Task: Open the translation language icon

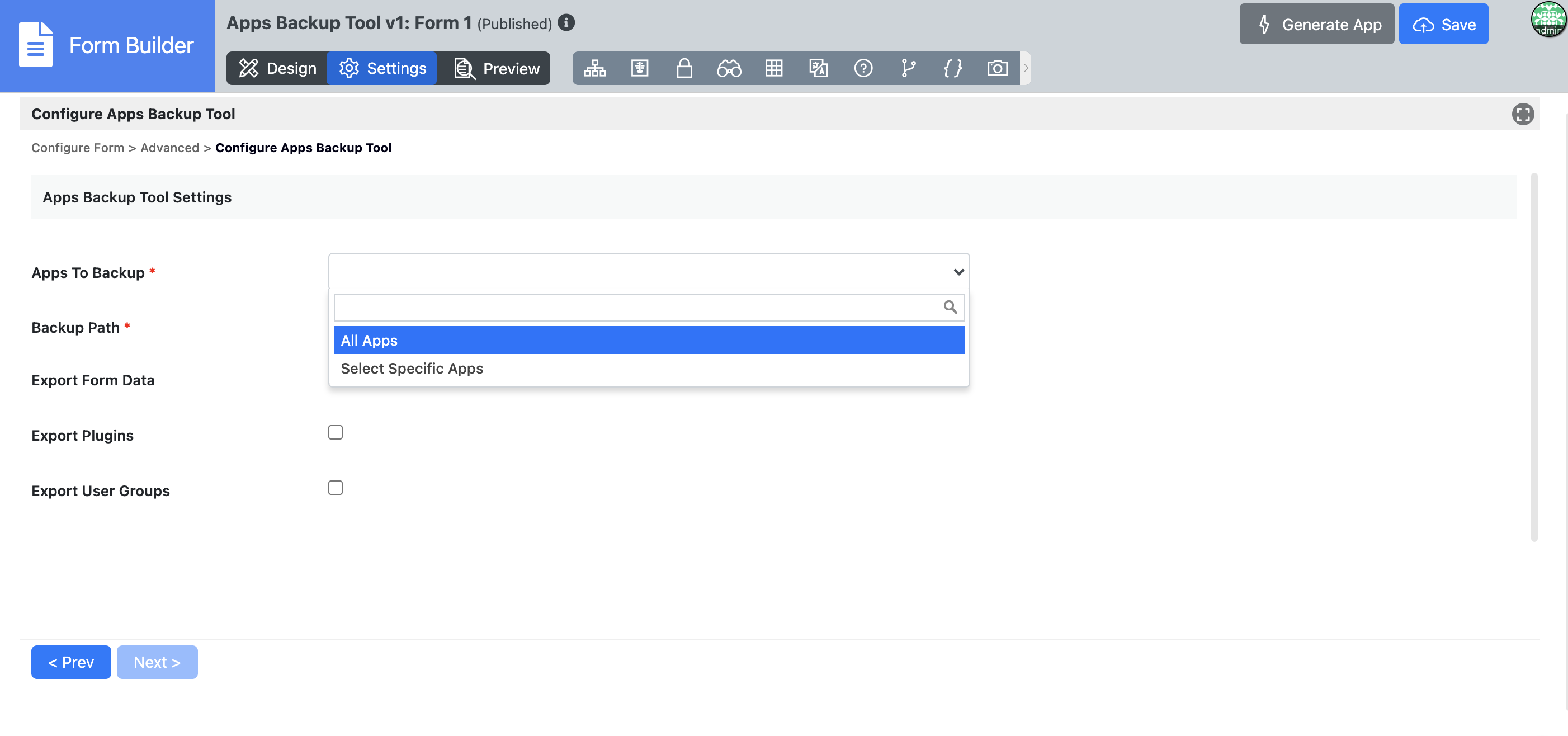Action: [818, 68]
